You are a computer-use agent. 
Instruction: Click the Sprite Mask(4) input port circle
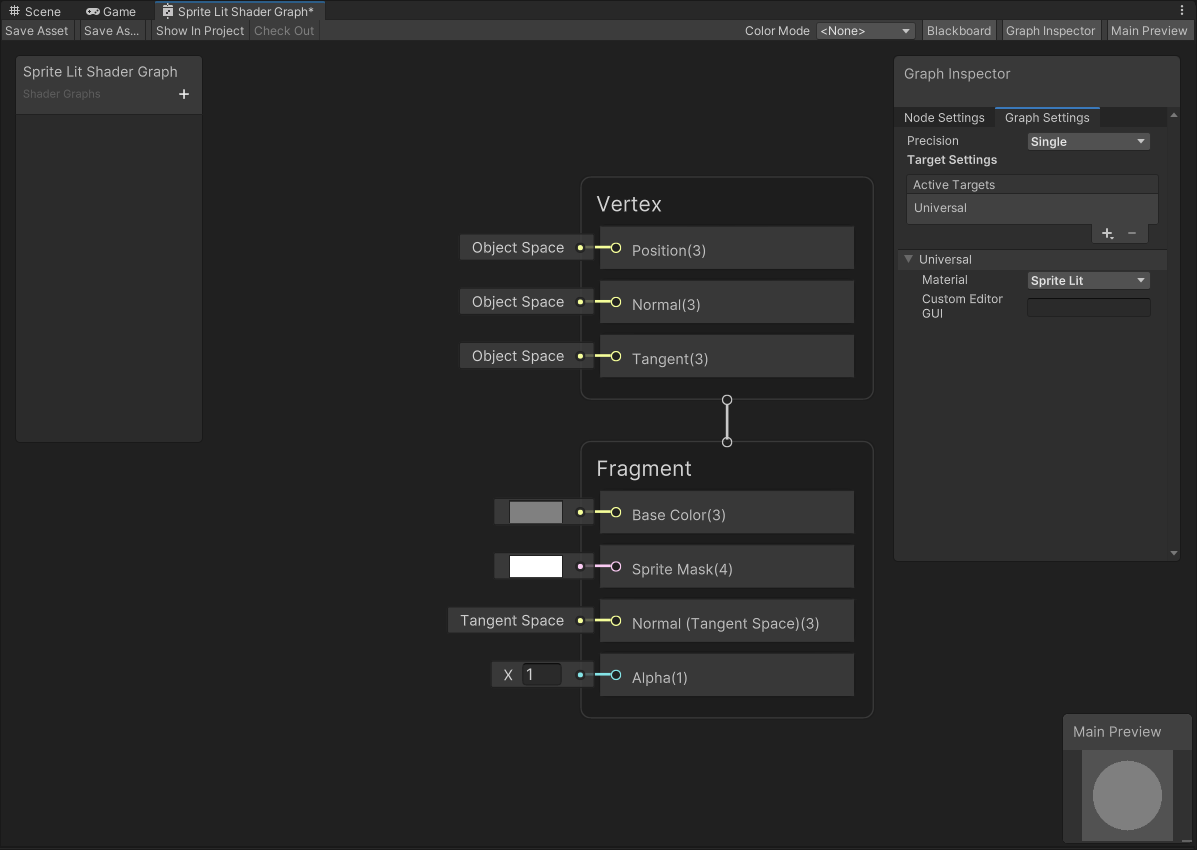pyautogui.click(x=616, y=567)
